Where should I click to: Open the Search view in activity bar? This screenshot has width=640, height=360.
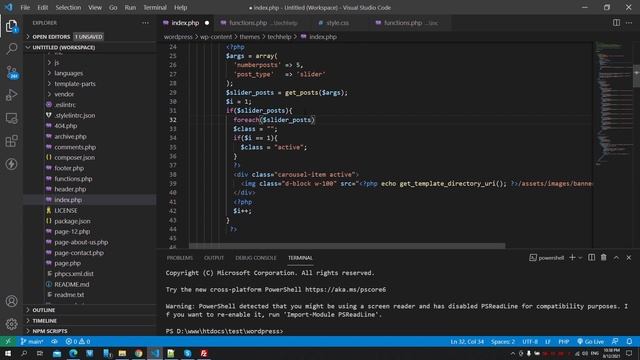point(11,49)
